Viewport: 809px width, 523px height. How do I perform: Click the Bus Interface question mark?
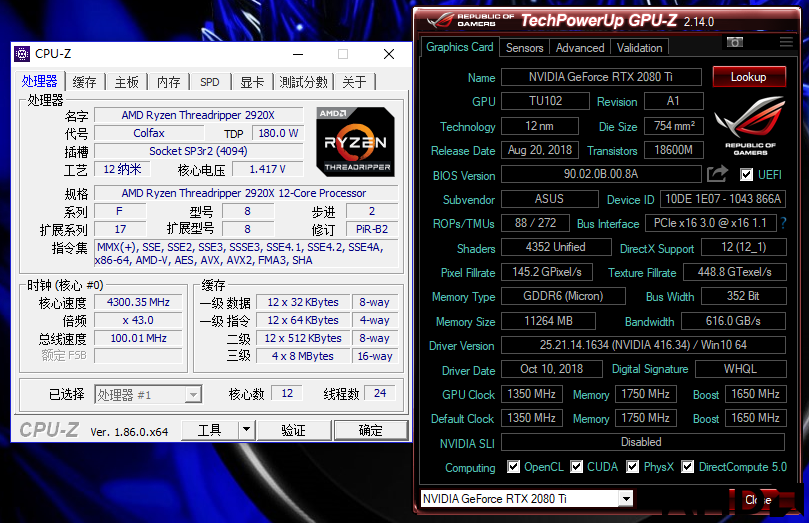tap(784, 223)
